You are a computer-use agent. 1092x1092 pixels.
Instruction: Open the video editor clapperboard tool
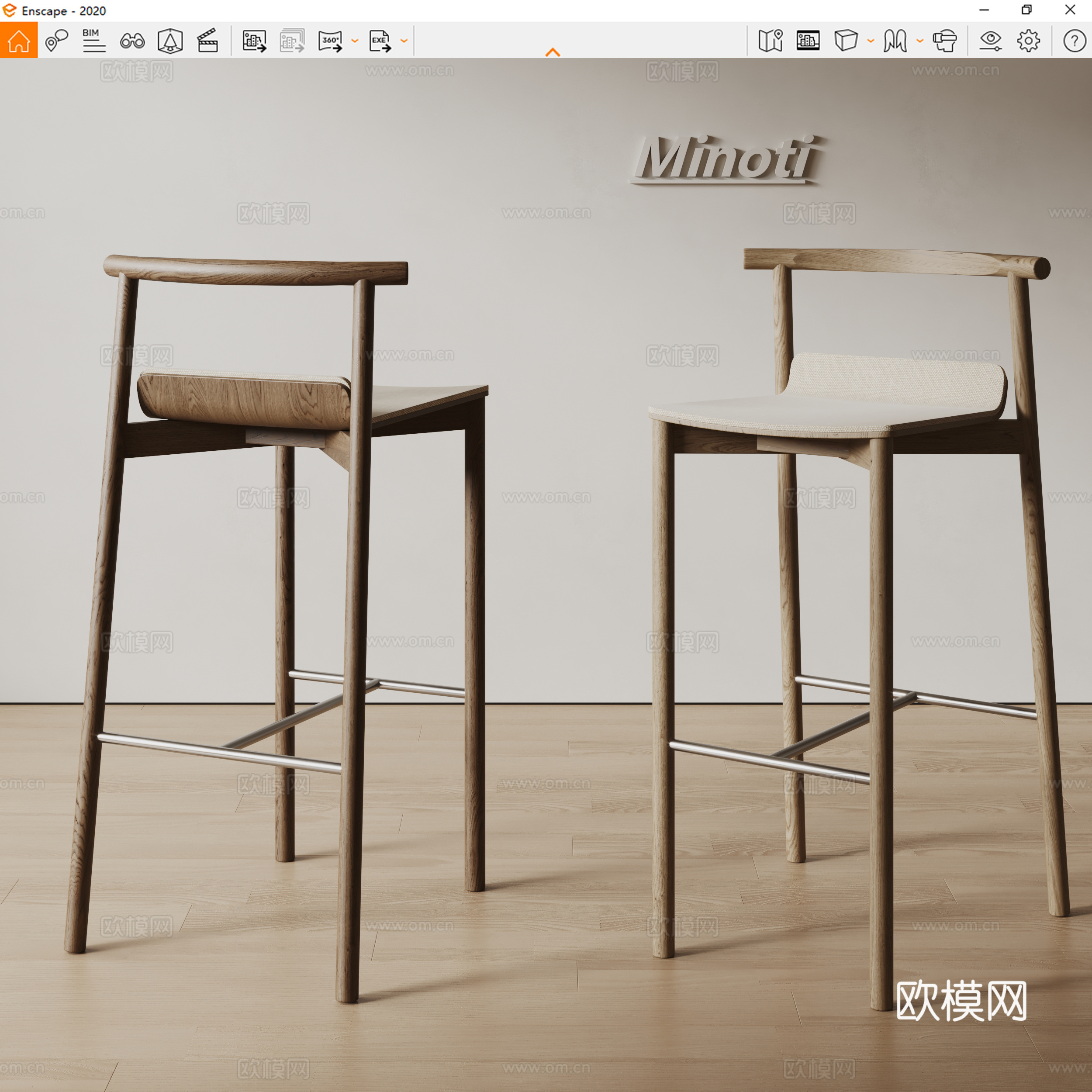pos(208,40)
